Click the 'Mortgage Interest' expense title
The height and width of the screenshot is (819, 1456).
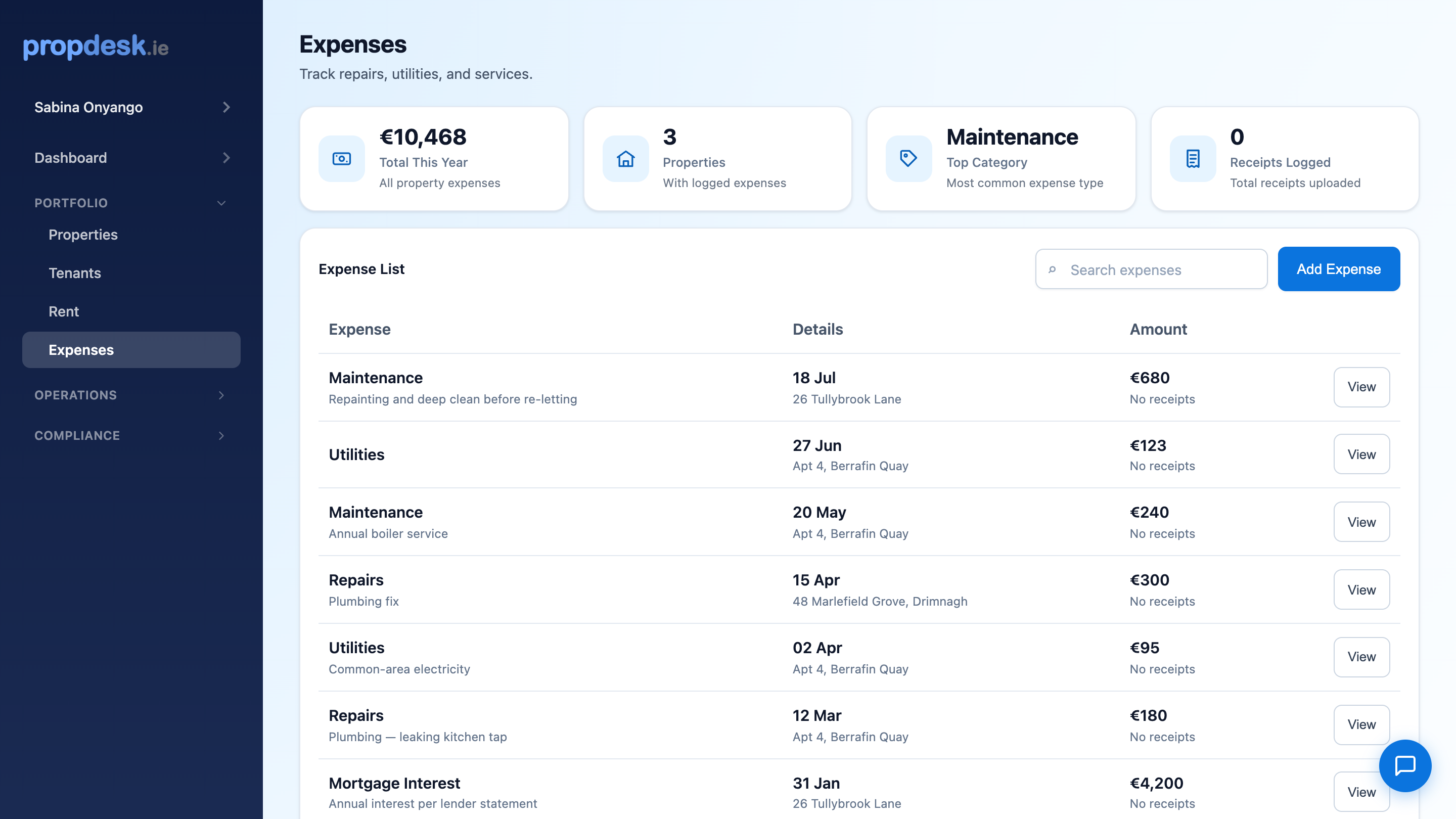pyautogui.click(x=394, y=783)
